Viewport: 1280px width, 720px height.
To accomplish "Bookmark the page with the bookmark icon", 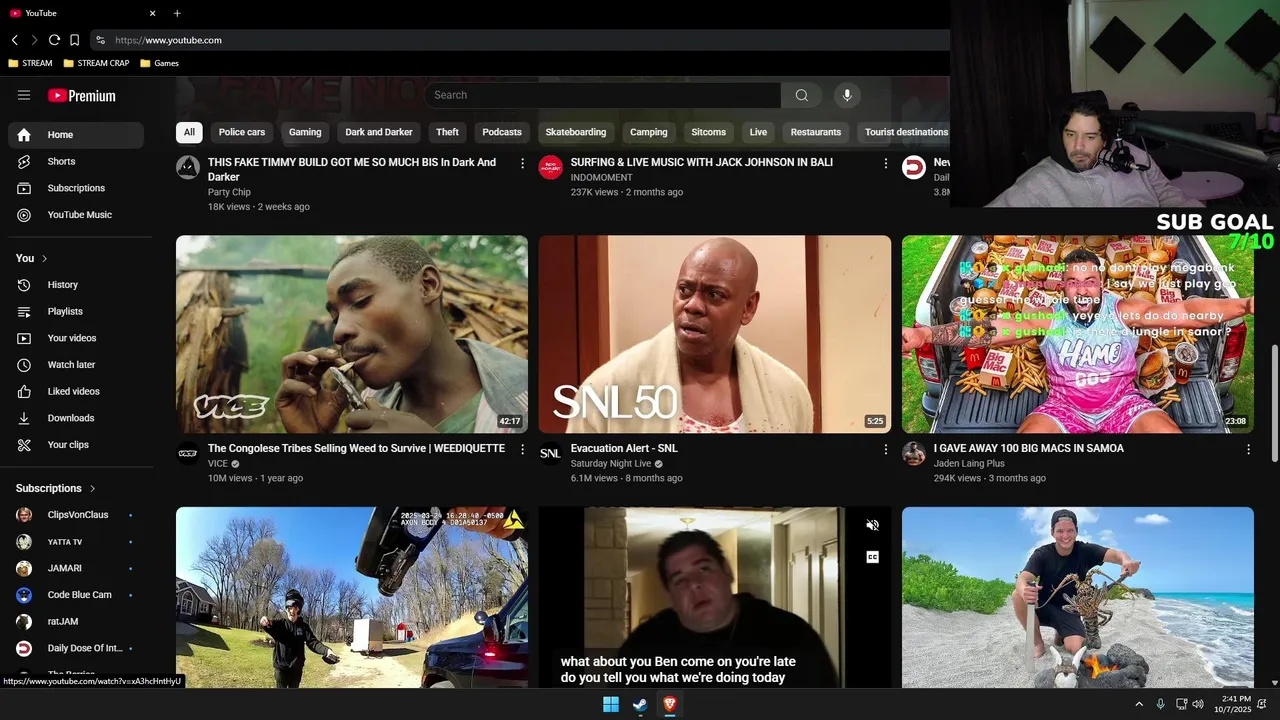I will pos(74,40).
